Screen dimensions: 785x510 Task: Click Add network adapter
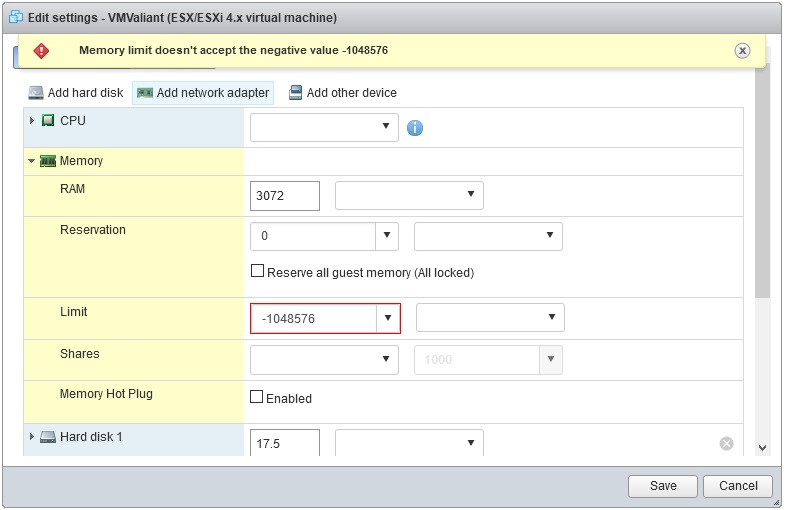pyautogui.click(x=203, y=93)
